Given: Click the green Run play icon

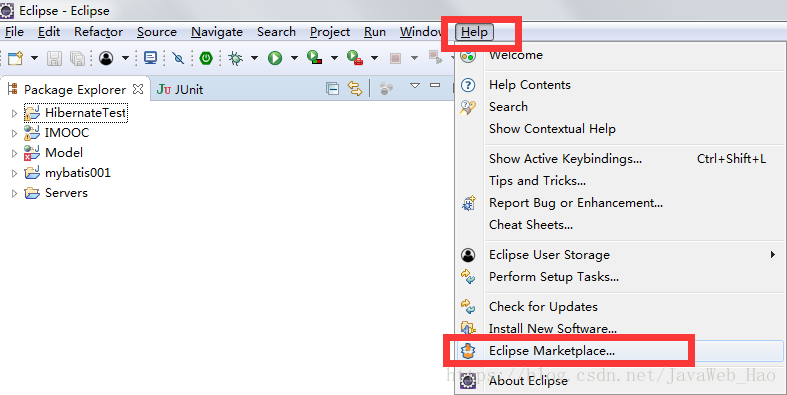Looking at the screenshot, I should (275, 58).
